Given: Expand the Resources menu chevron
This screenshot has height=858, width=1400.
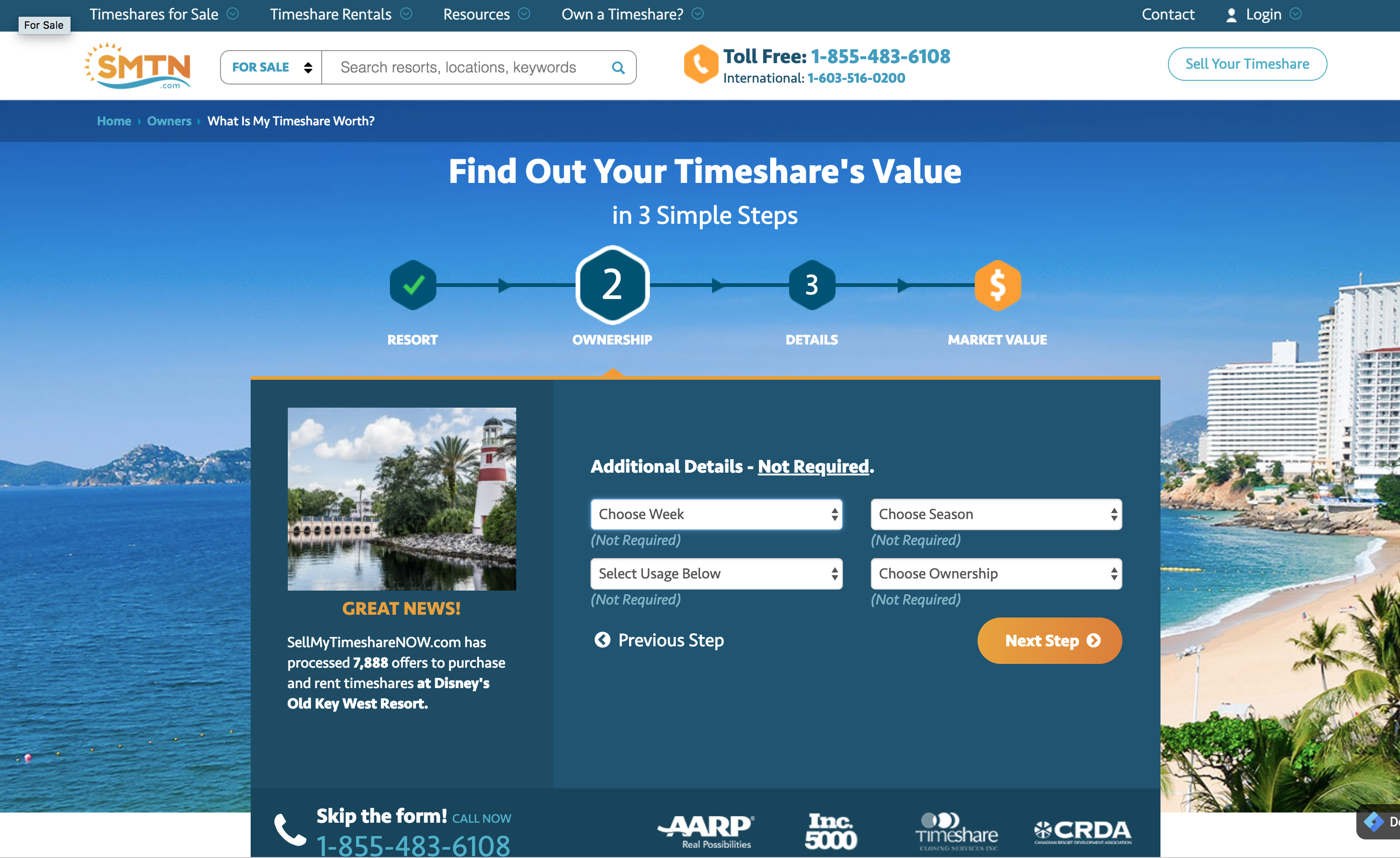Looking at the screenshot, I should [525, 13].
